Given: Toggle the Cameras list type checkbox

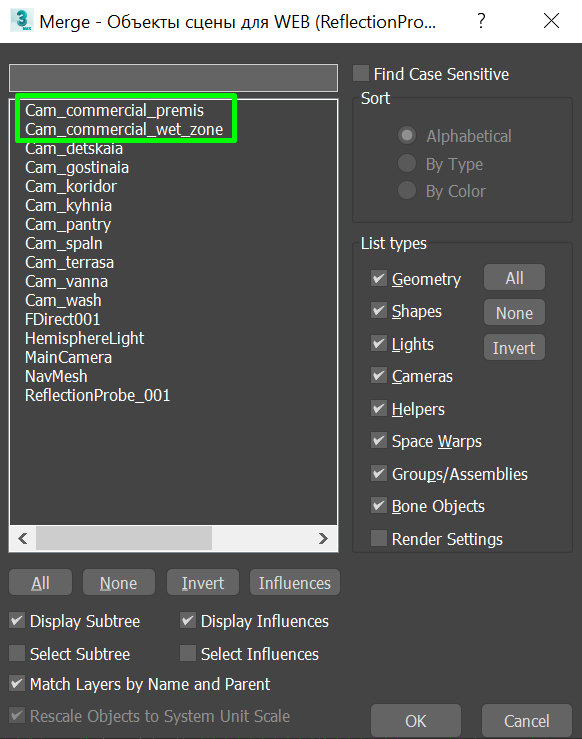Looking at the screenshot, I should [x=379, y=376].
